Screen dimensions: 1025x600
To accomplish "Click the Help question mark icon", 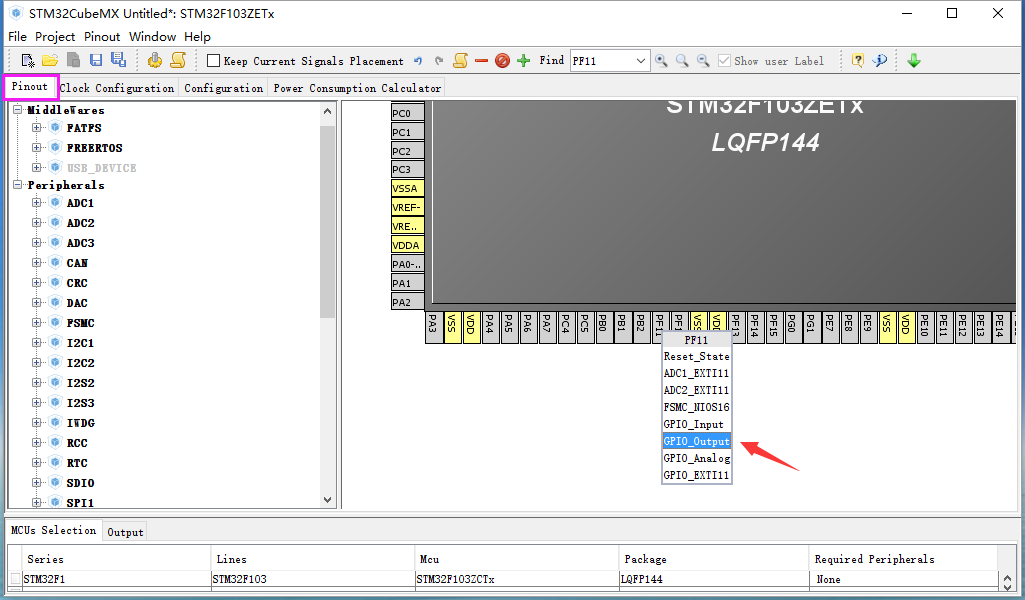I will point(858,61).
